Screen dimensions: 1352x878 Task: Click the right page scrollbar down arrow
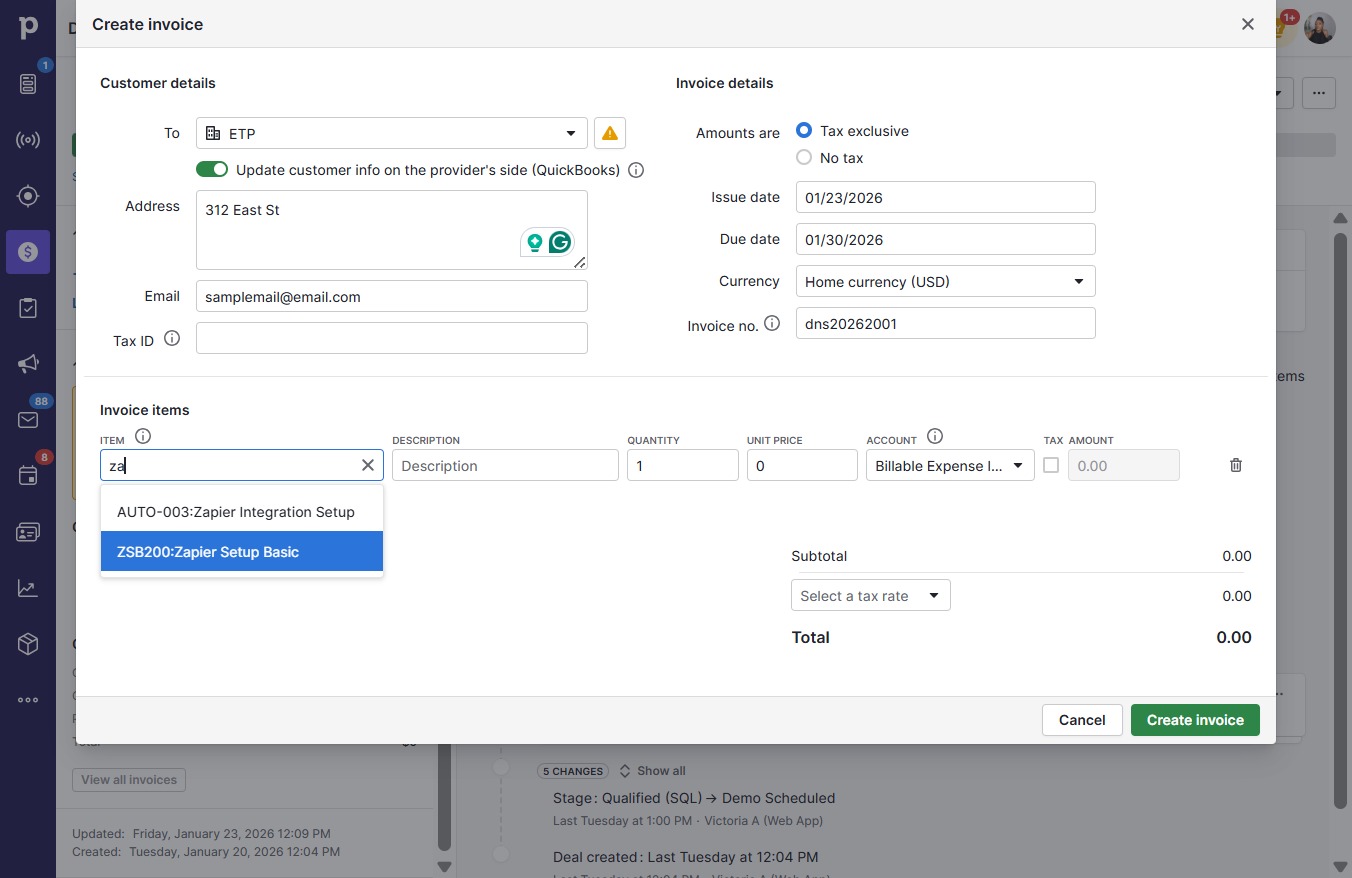tap(1341, 866)
